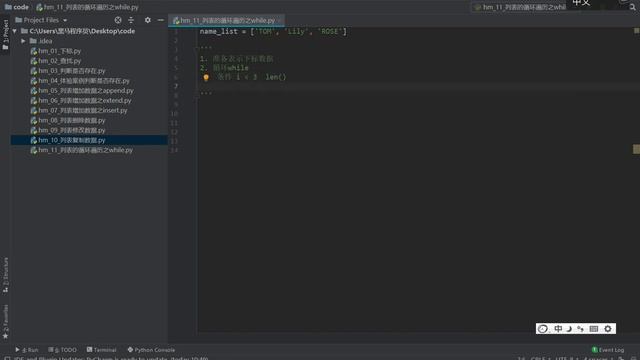Select file hm_02 in project tree

point(56,61)
